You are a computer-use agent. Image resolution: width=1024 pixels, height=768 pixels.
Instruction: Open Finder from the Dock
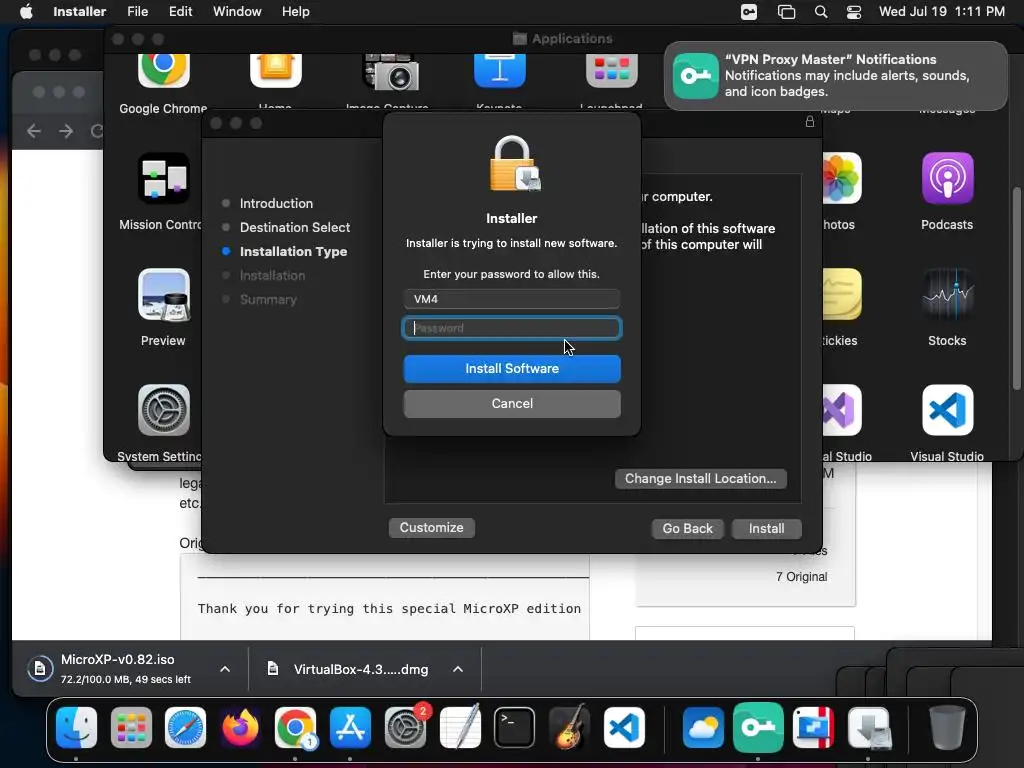point(76,727)
